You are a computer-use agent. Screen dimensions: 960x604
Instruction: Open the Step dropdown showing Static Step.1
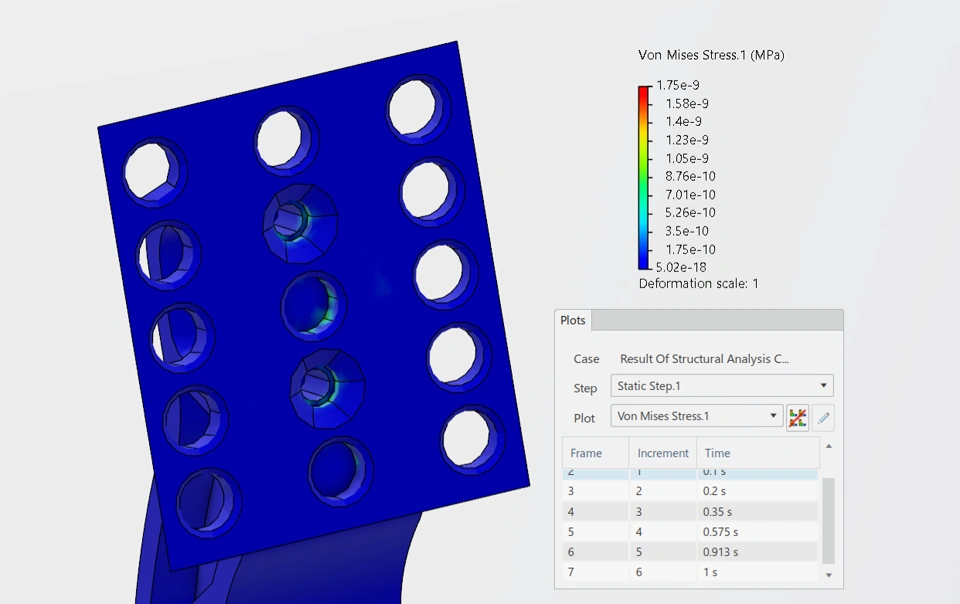pyautogui.click(x=722, y=386)
